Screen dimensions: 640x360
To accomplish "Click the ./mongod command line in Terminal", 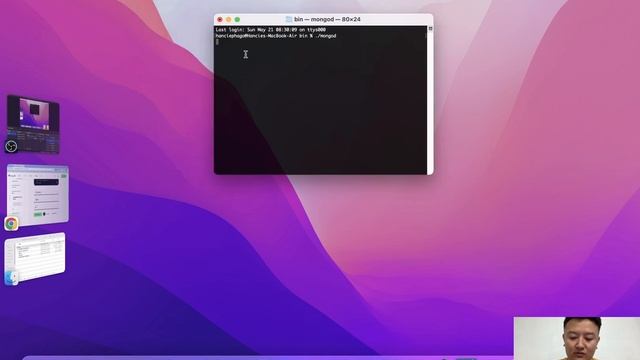I will [276, 36].
